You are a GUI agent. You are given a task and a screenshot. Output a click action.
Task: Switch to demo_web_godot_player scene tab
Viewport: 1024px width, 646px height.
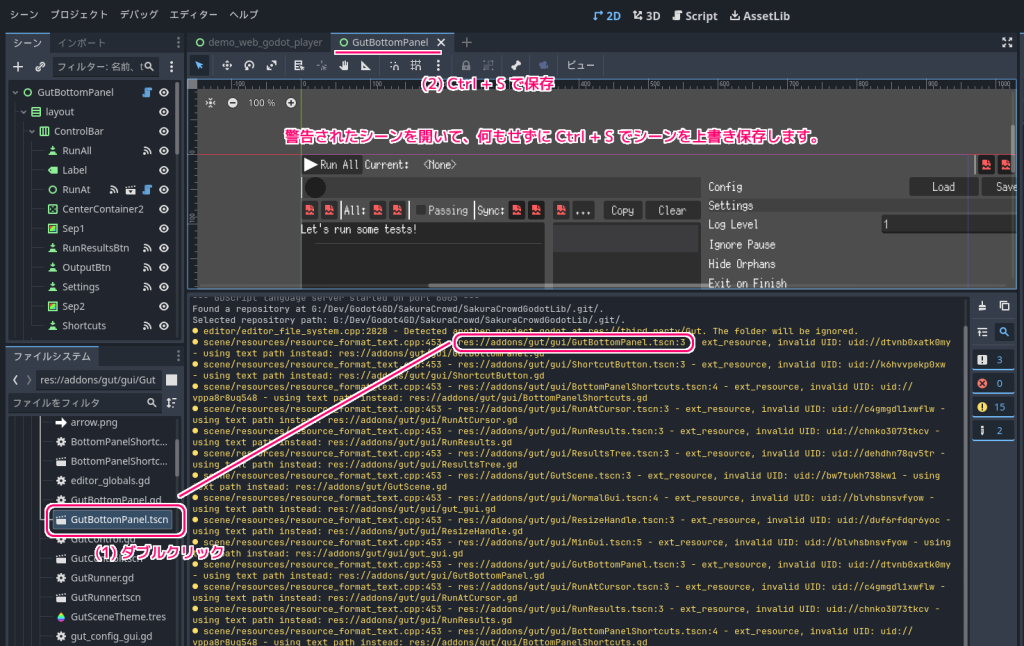pyautogui.click(x=259, y=42)
